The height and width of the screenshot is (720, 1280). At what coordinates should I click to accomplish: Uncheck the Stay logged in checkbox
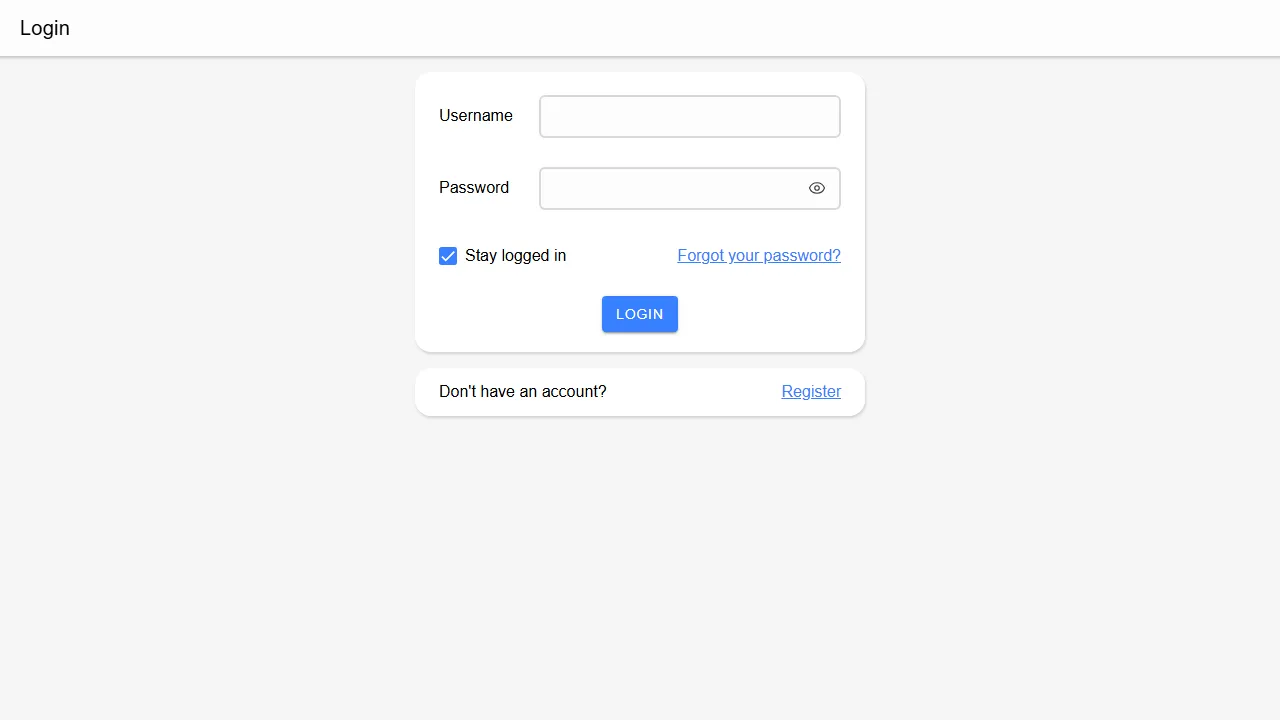tap(448, 256)
